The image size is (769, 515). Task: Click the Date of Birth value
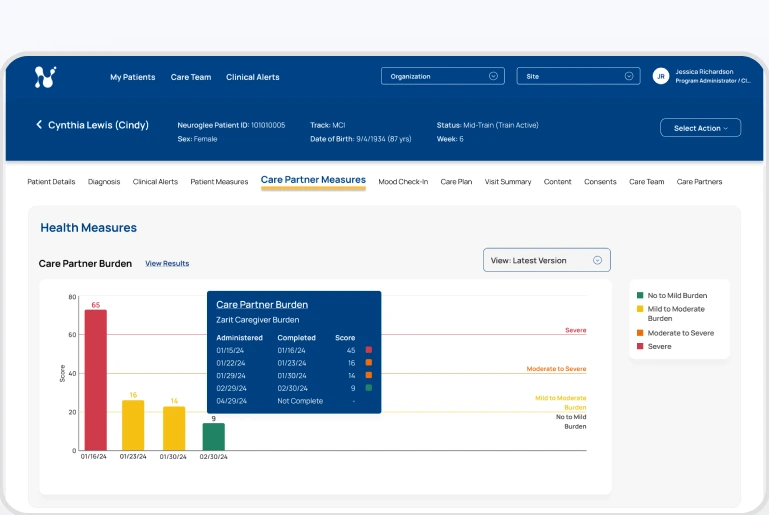[384, 139]
